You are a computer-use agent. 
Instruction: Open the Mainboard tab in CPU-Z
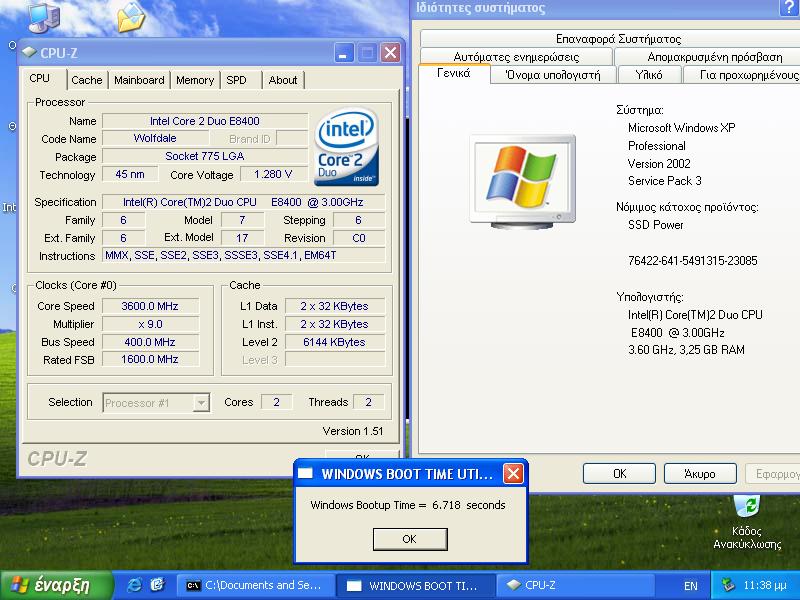click(139, 80)
